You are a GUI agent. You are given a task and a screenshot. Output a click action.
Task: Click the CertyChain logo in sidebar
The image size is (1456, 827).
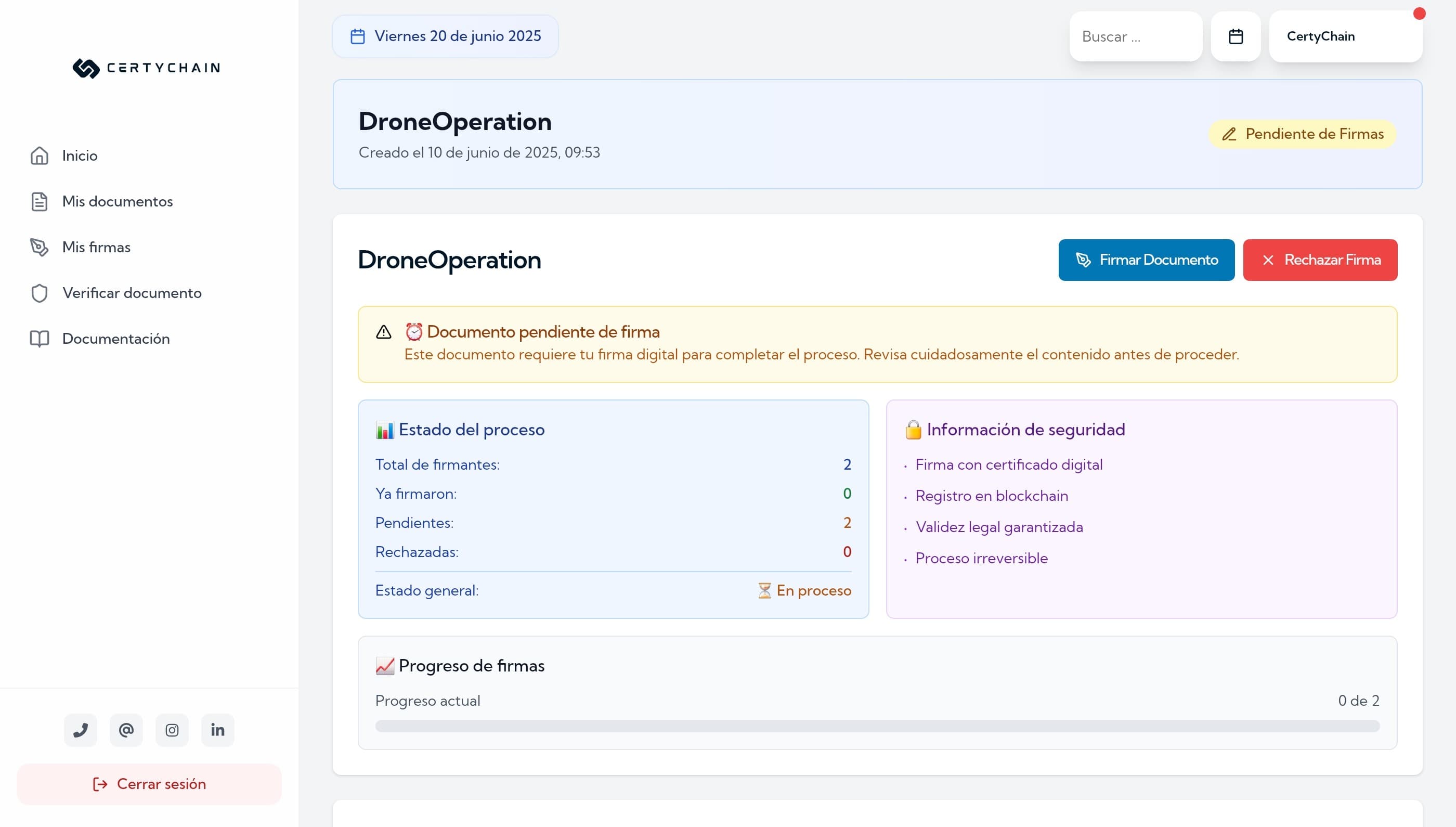click(x=147, y=68)
